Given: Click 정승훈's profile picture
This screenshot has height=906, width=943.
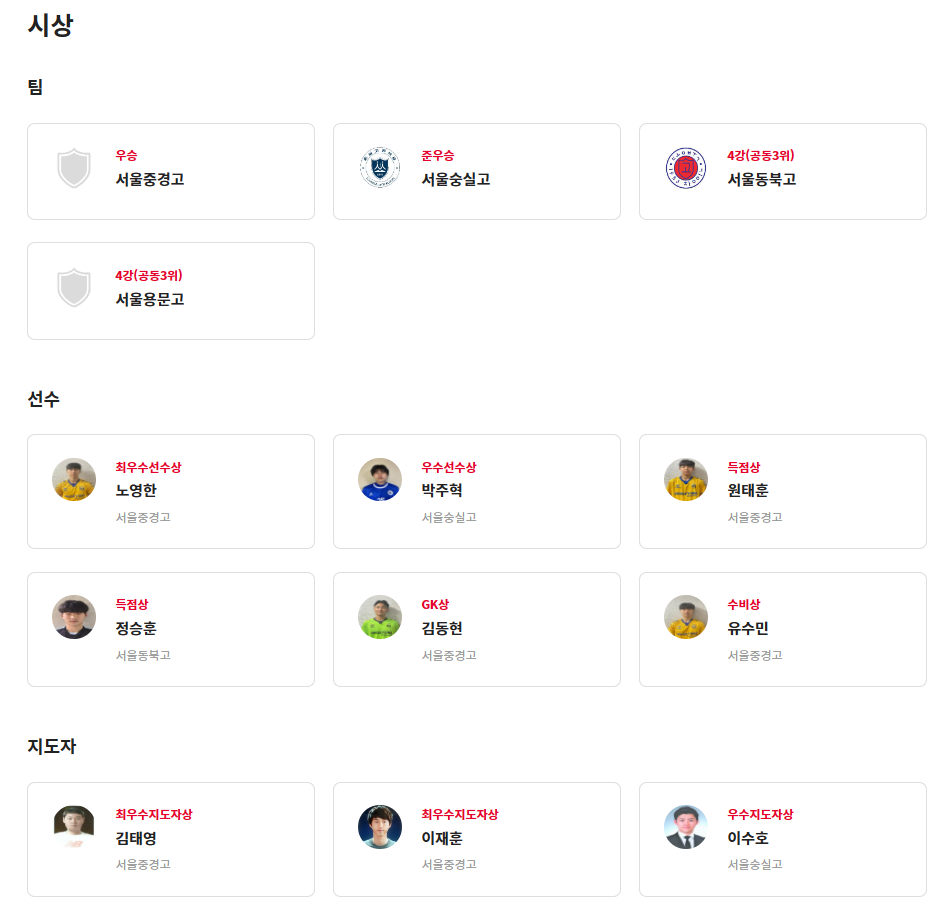Looking at the screenshot, I should [x=74, y=617].
